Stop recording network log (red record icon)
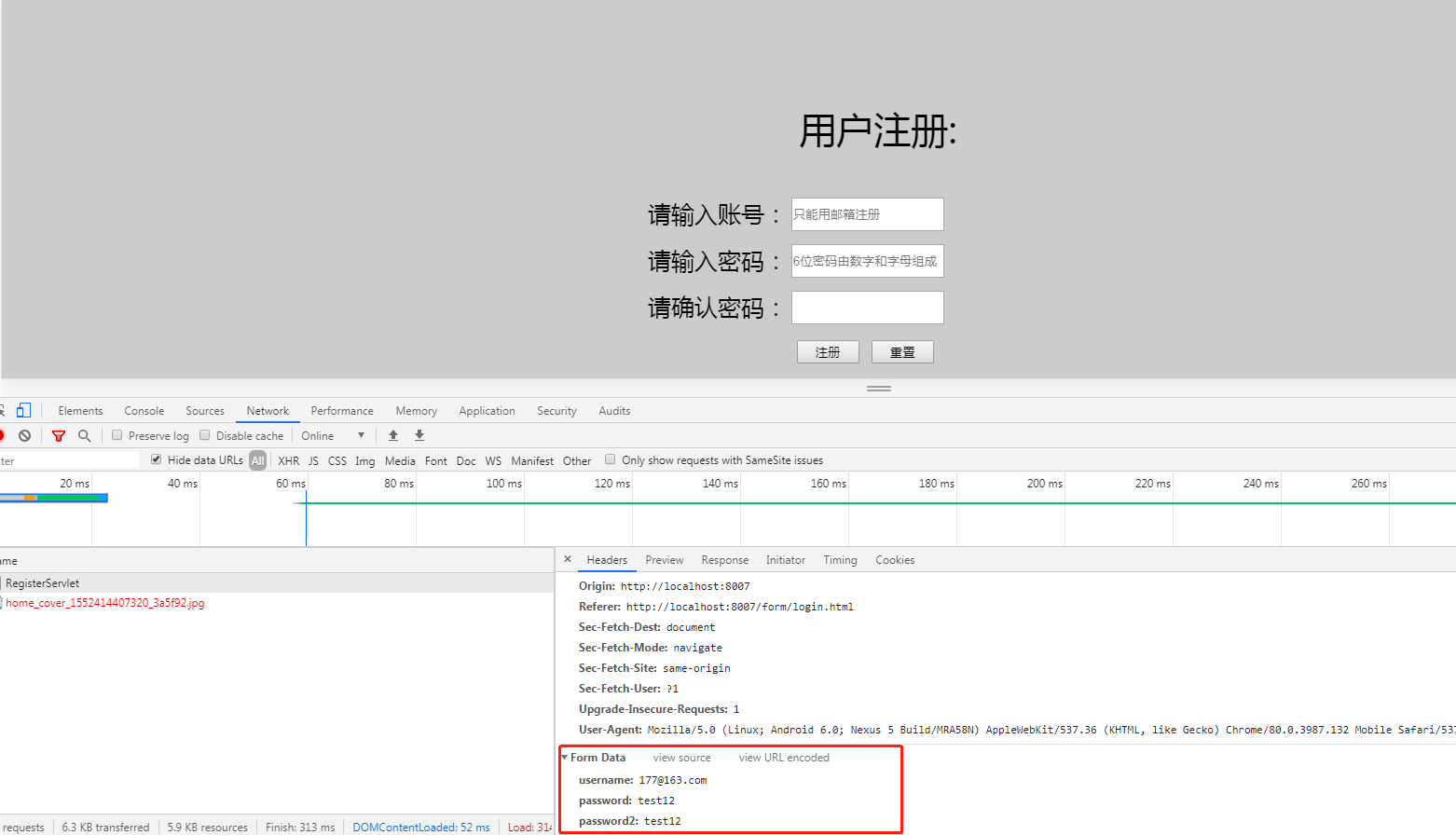The width and height of the screenshot is (1456, 835). (2, 435)
